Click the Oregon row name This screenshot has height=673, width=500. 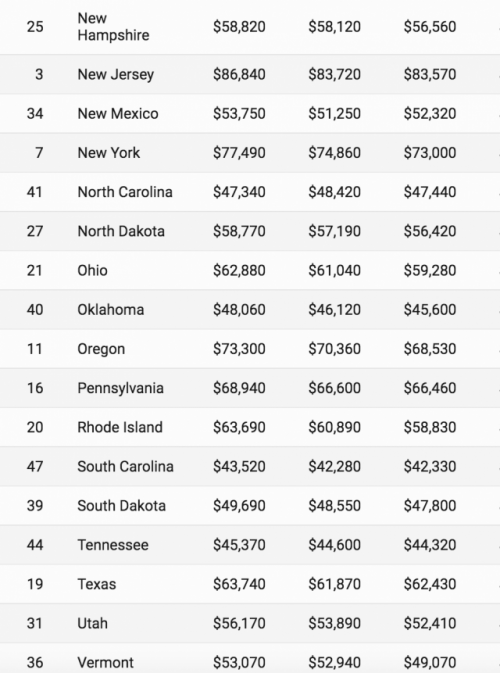click(101, 349)
